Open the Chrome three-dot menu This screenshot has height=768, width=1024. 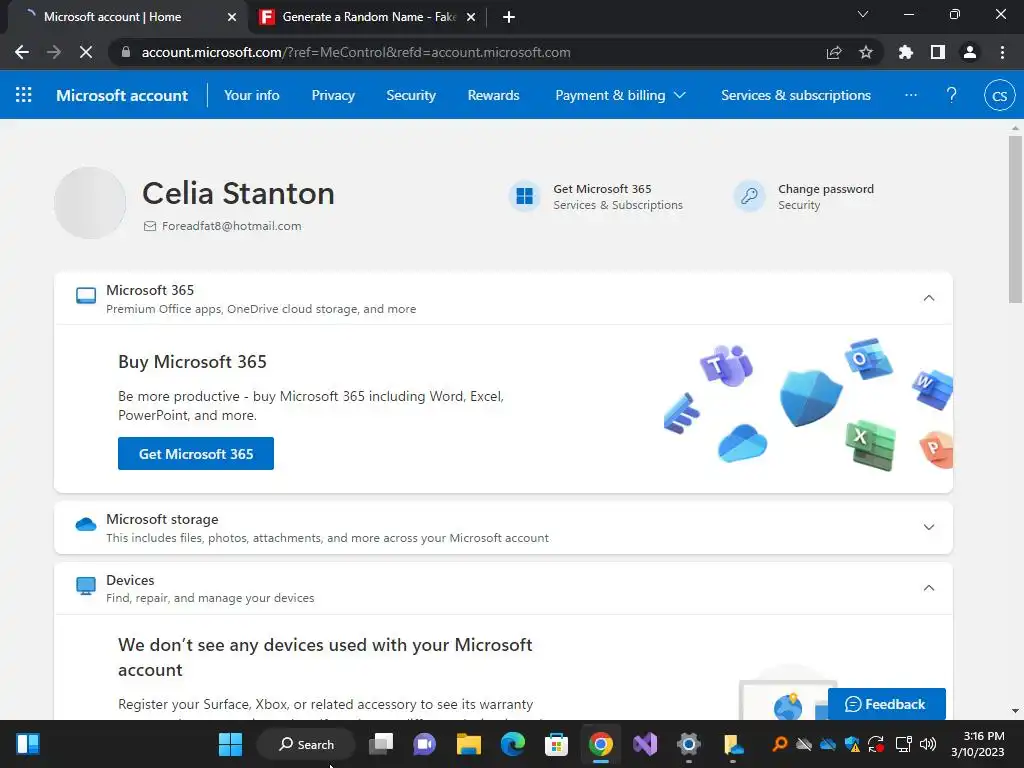click(1002, 52)
